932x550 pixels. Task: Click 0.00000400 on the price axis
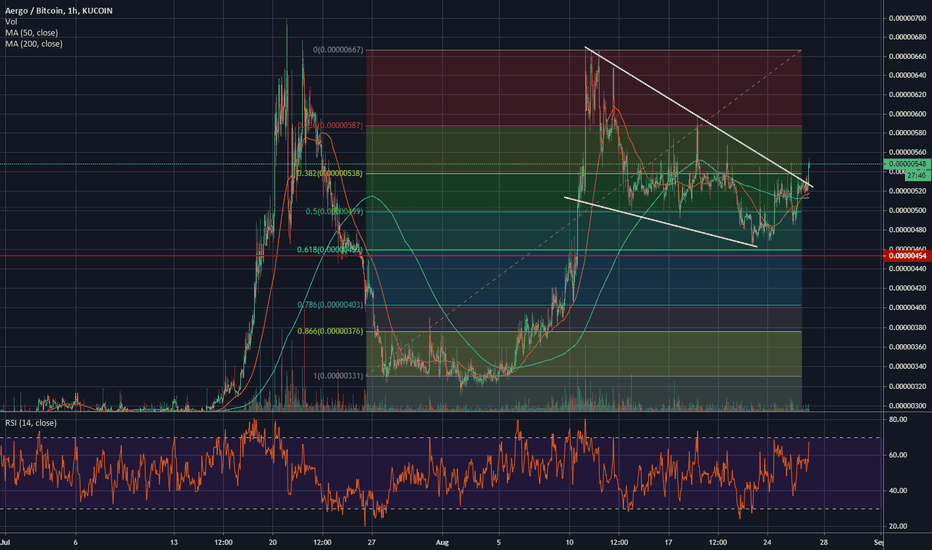[908, 307]
